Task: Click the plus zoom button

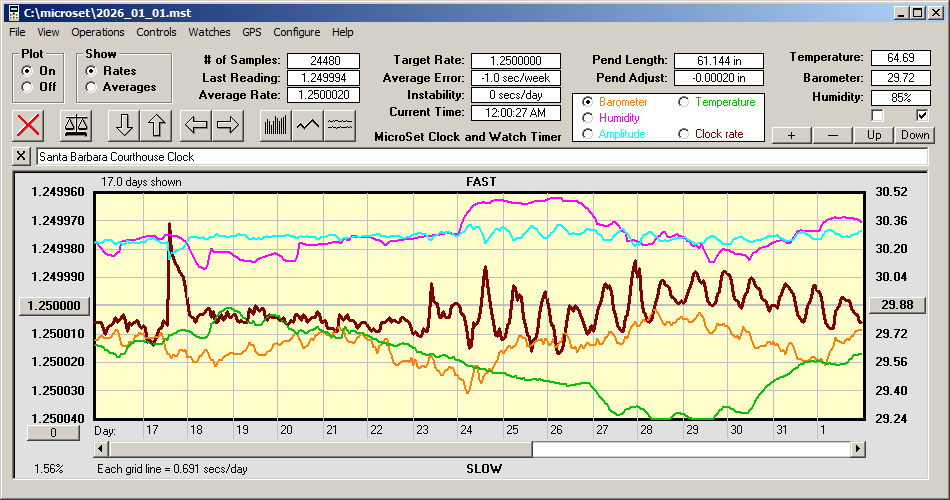Action: point(791,135)
